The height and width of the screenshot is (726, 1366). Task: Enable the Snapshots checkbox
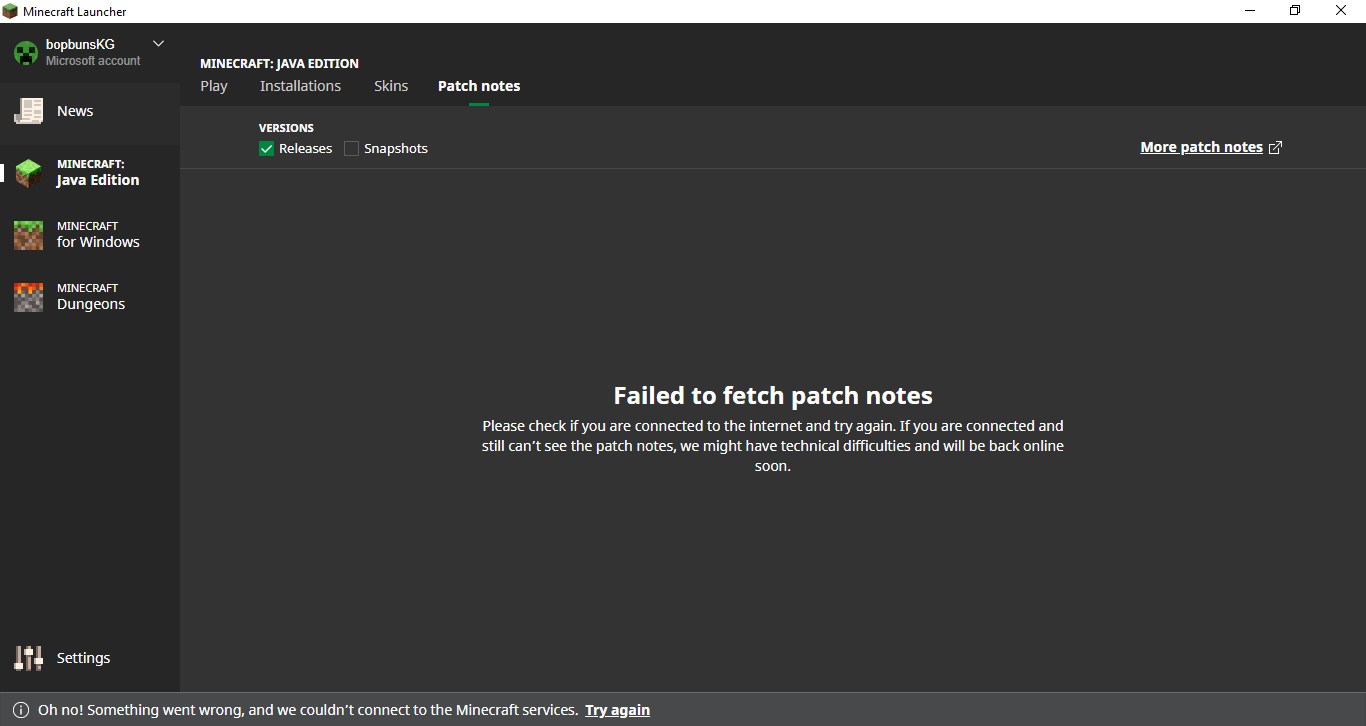(x=351, y=148)
